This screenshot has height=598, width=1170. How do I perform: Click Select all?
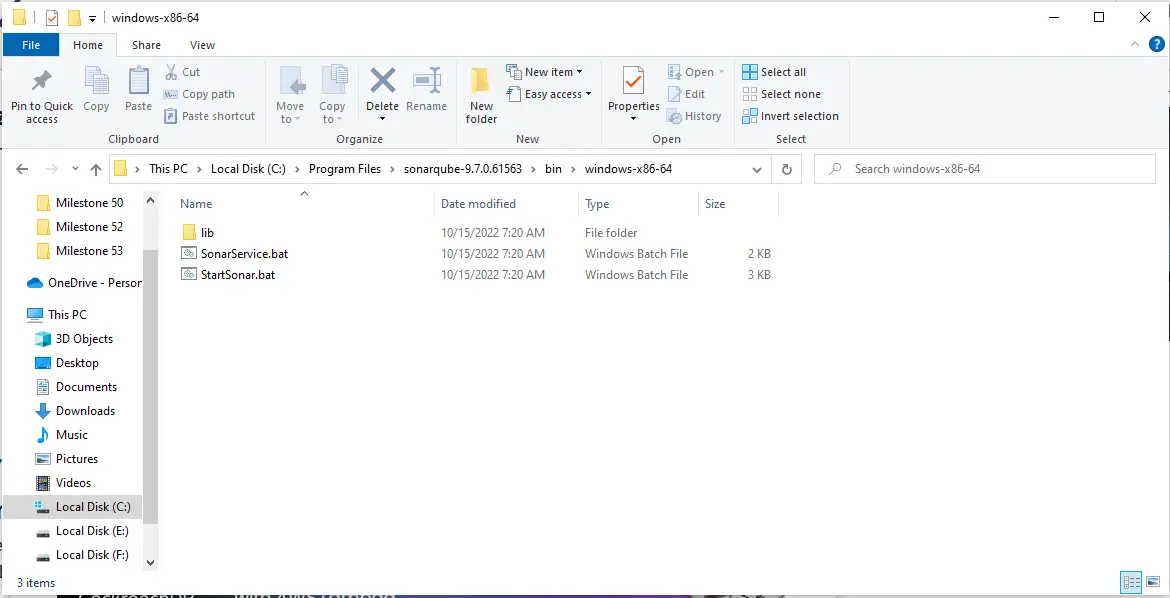coord(775,72)
